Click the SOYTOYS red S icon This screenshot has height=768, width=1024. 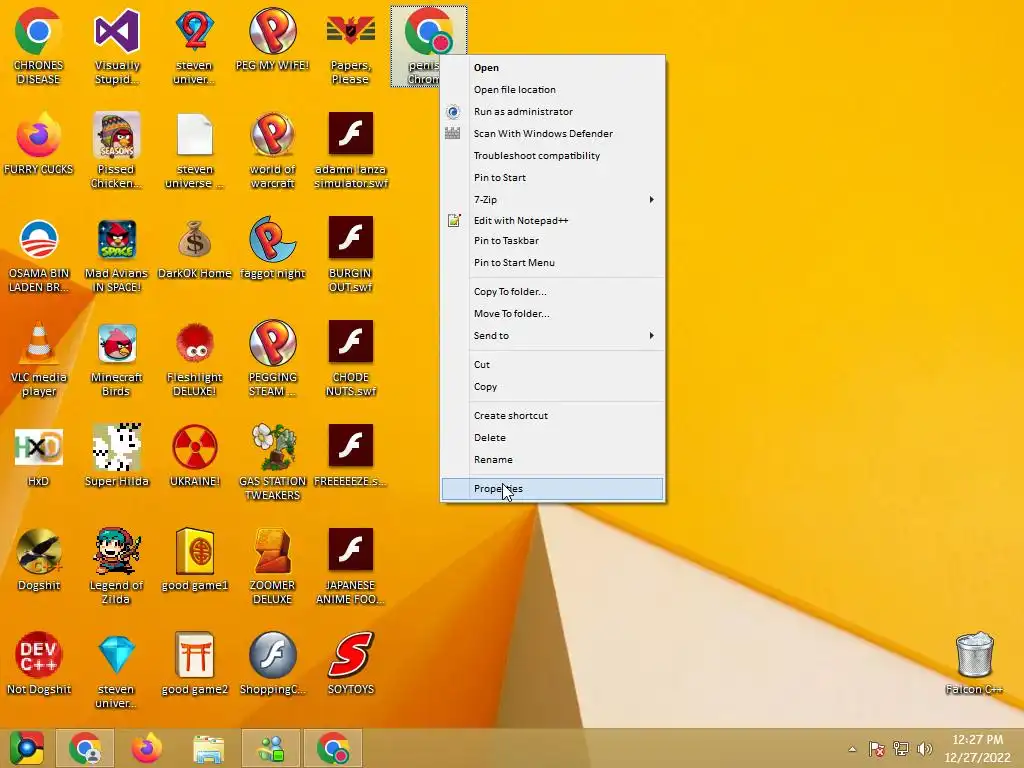[x=351, y=664]
